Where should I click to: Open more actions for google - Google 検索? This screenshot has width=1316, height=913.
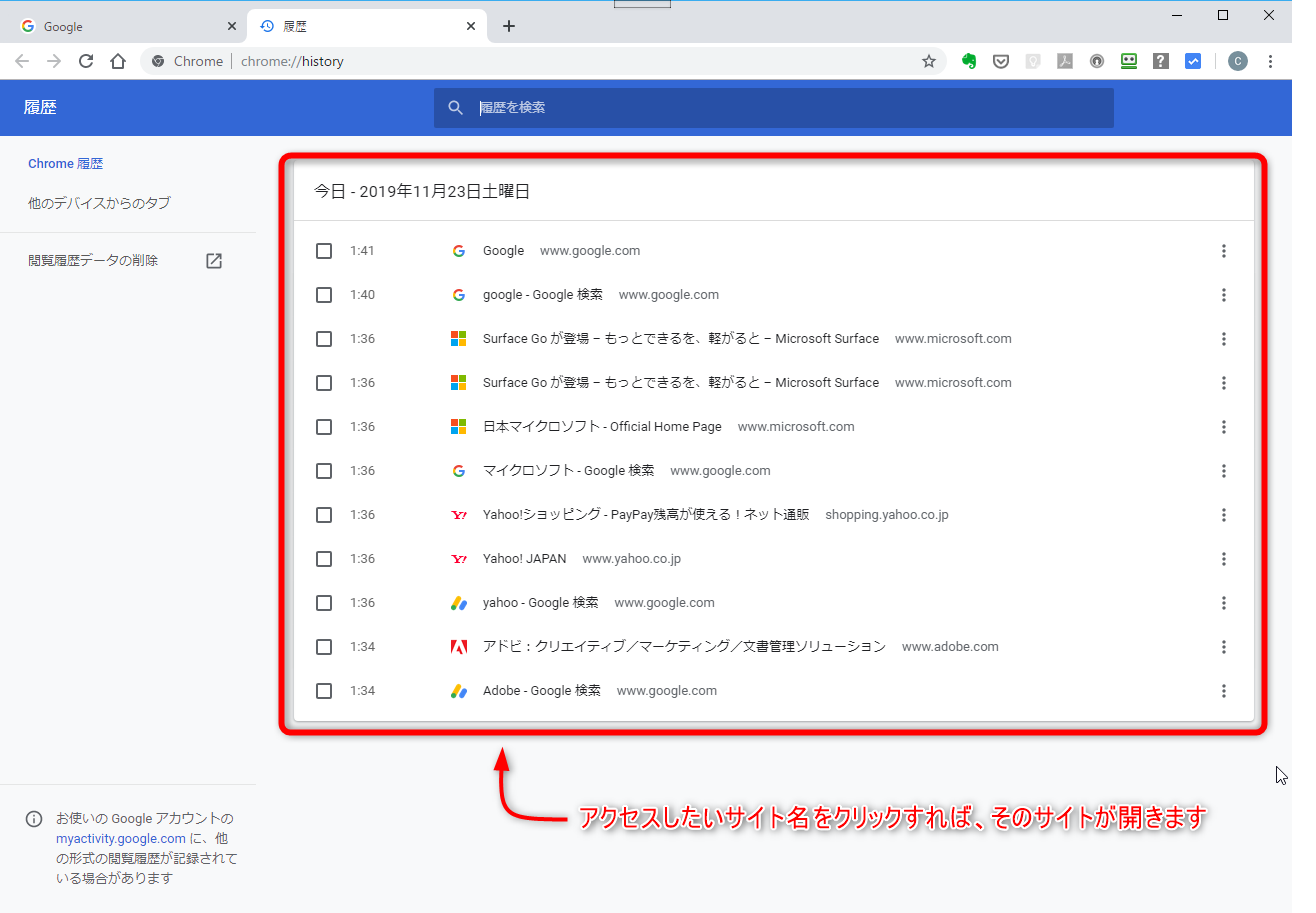pos(1224,295)
